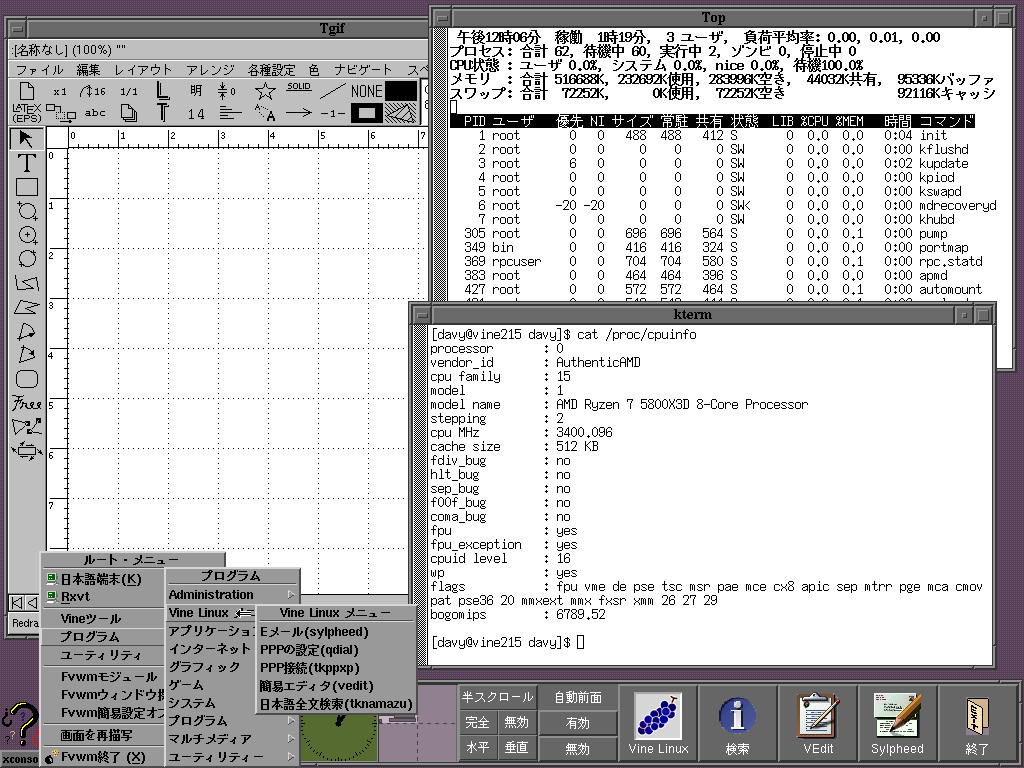Expand the プログラム entry in submenu list
Screen dimensions: 1024x768
[x=232, y=720]
